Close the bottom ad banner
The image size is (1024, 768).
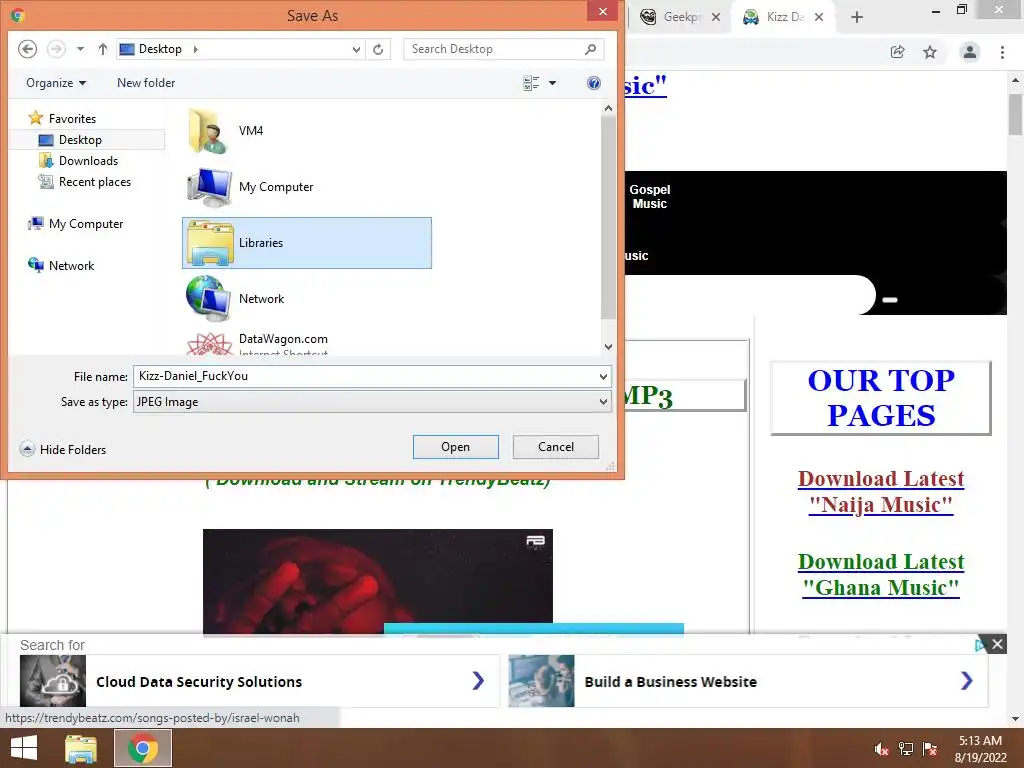[997, 645]
